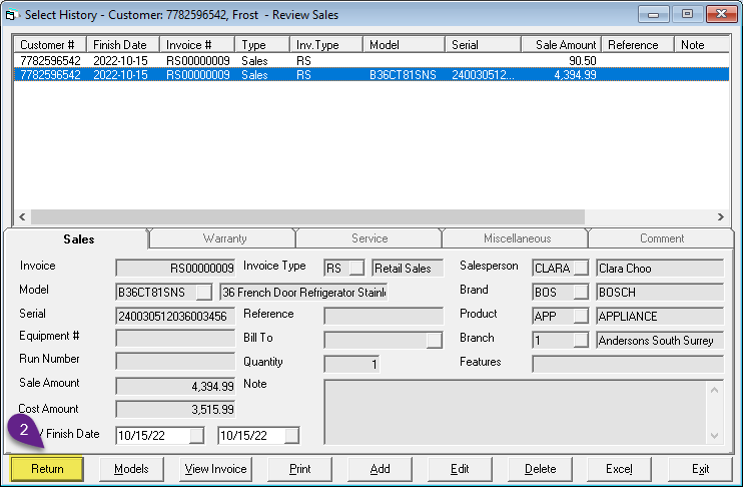Open the Invoice Type RS lookup button
This screenshot has height=487, width=743.
(357, 268)
